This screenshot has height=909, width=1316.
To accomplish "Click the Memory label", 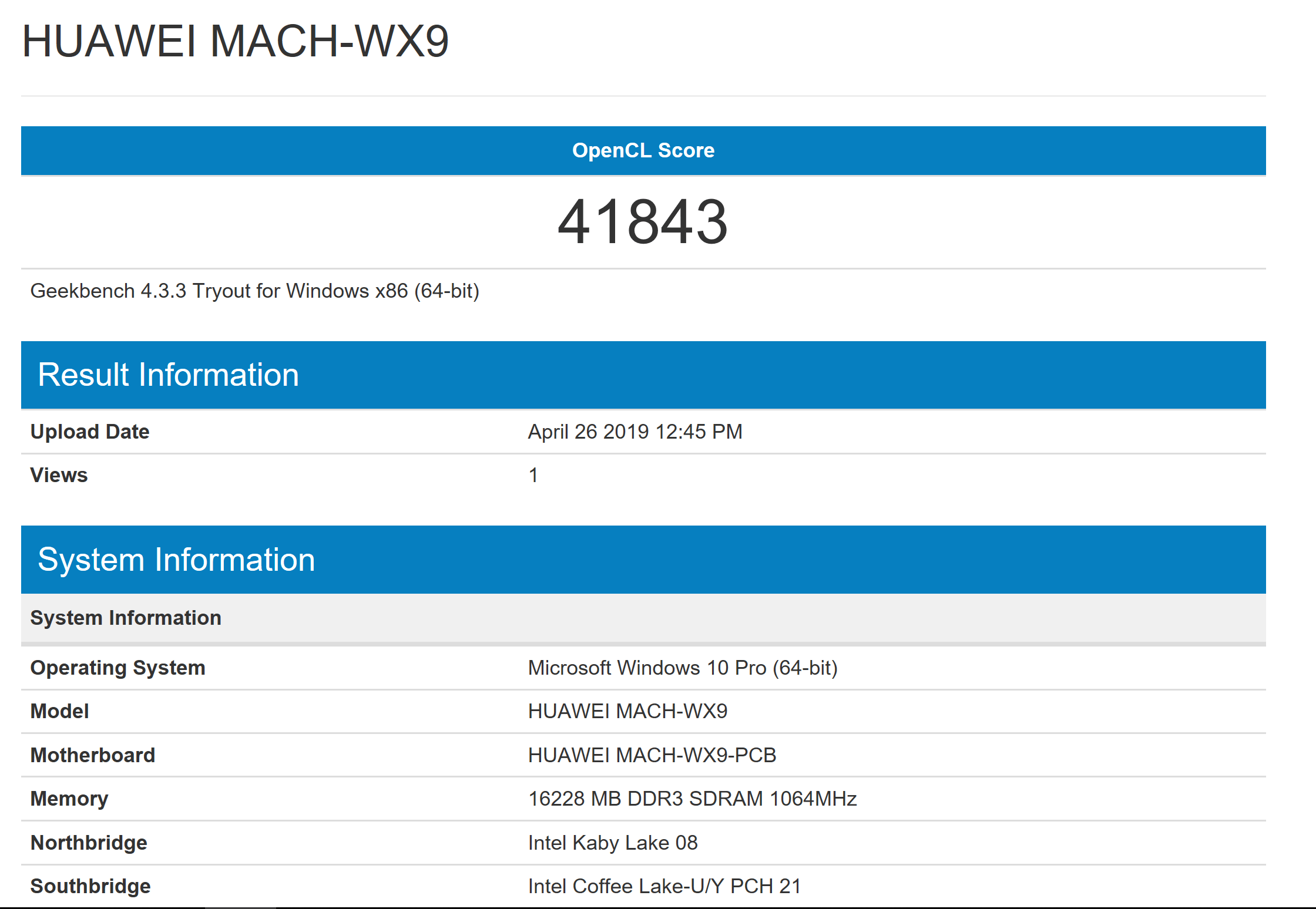I will pyautogui.click(x=69, y=799).
